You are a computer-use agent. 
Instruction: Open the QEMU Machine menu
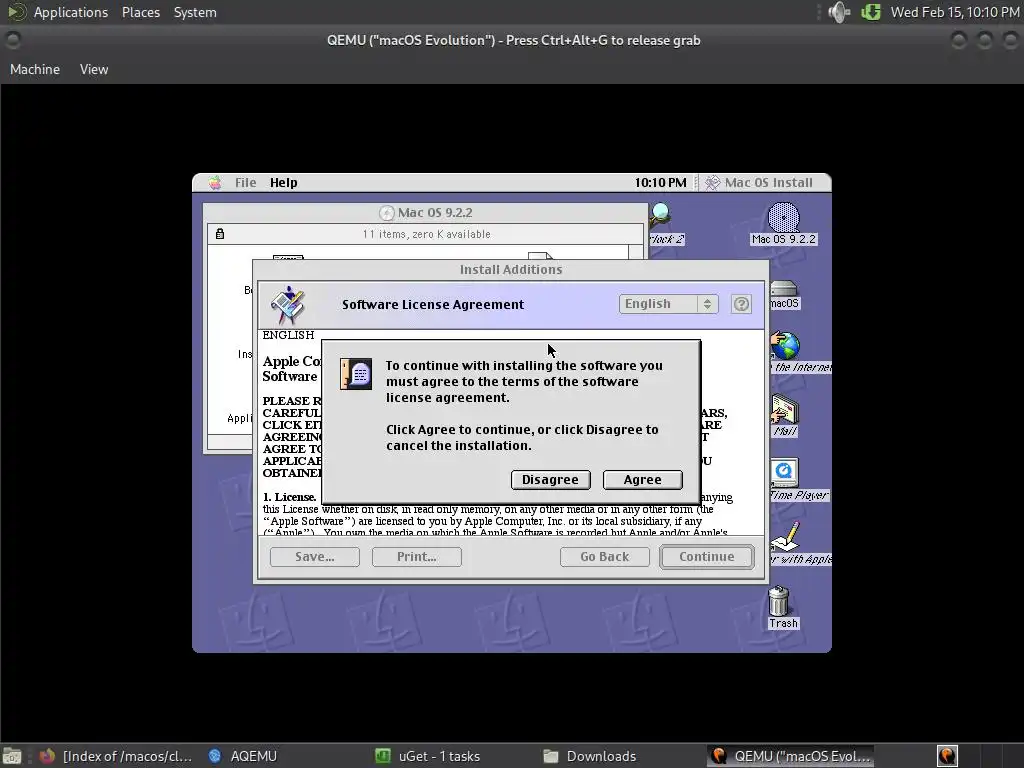(x=35, y=69)
